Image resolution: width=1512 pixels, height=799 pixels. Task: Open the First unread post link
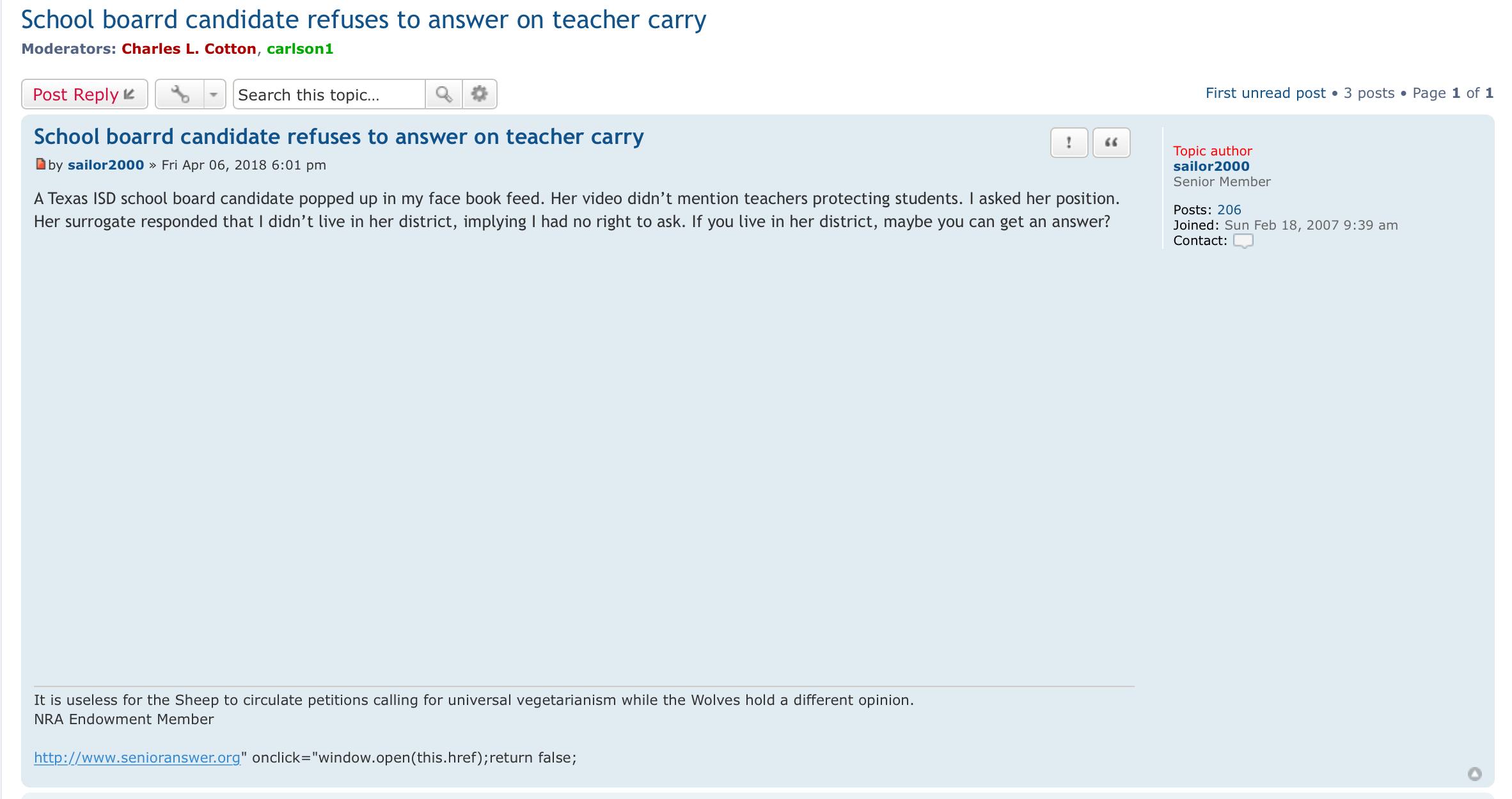tap(1265, 93)
